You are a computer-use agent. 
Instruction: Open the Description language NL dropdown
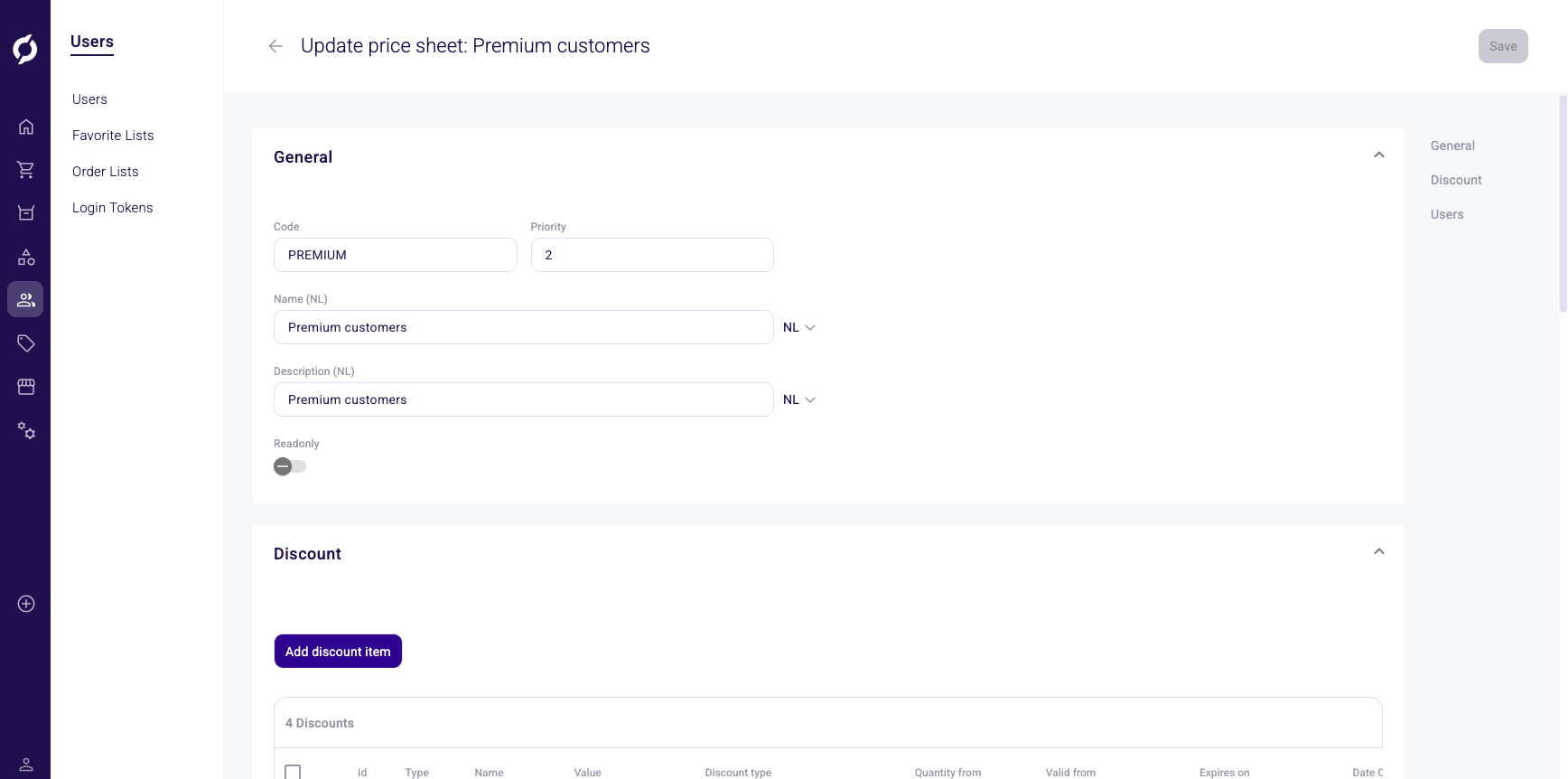(x=799, y=399)
